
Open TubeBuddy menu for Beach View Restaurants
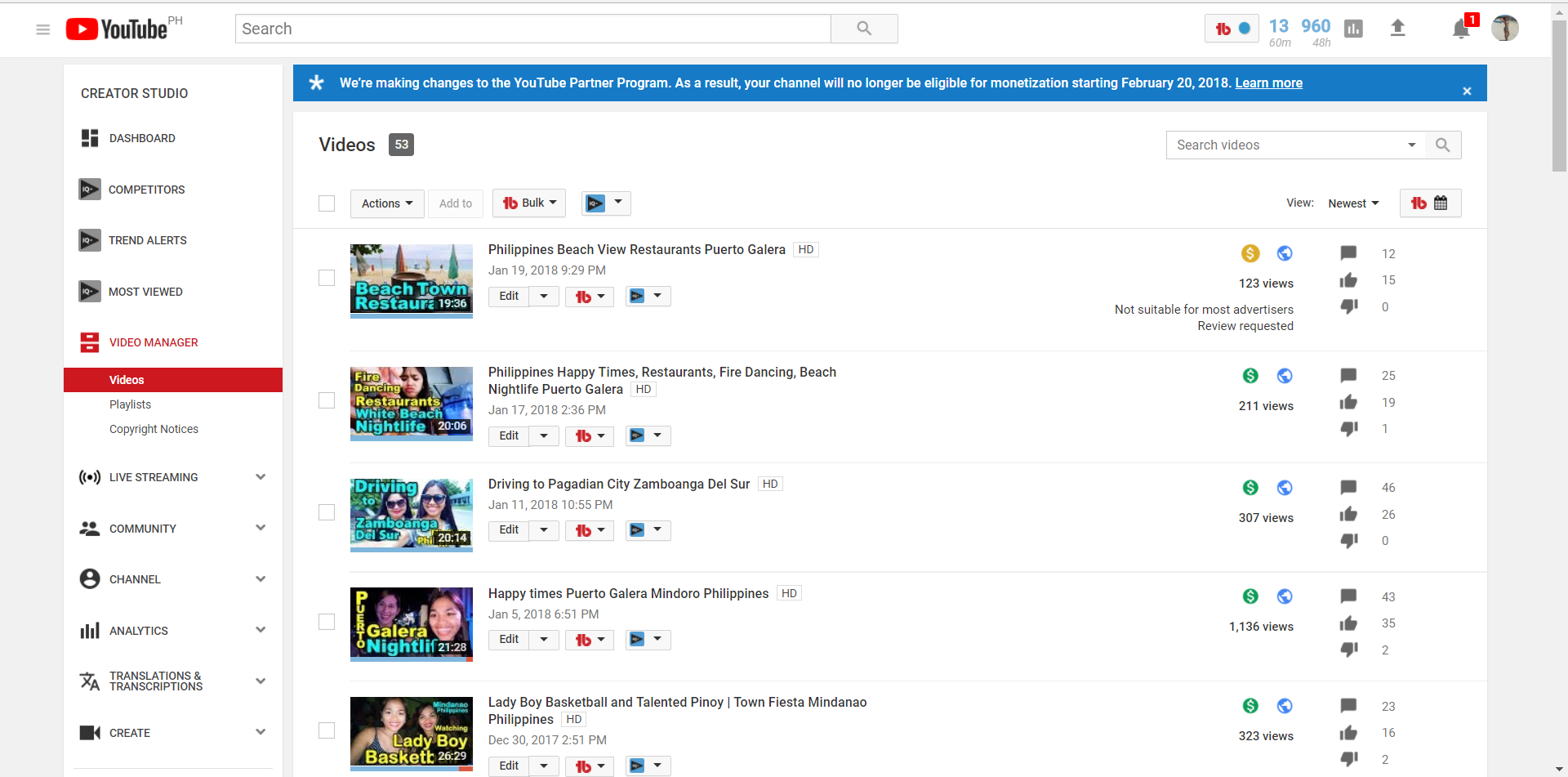tap(590, 297)
